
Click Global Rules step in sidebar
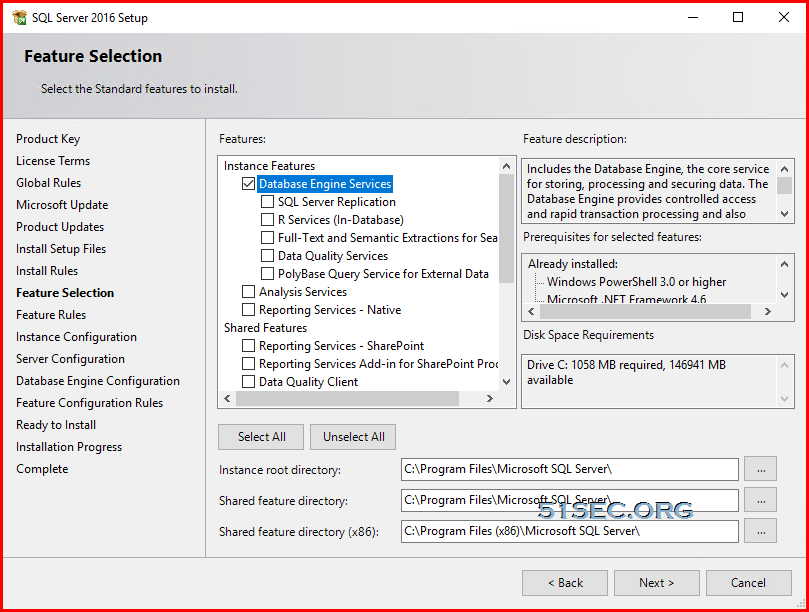(48, 183)
